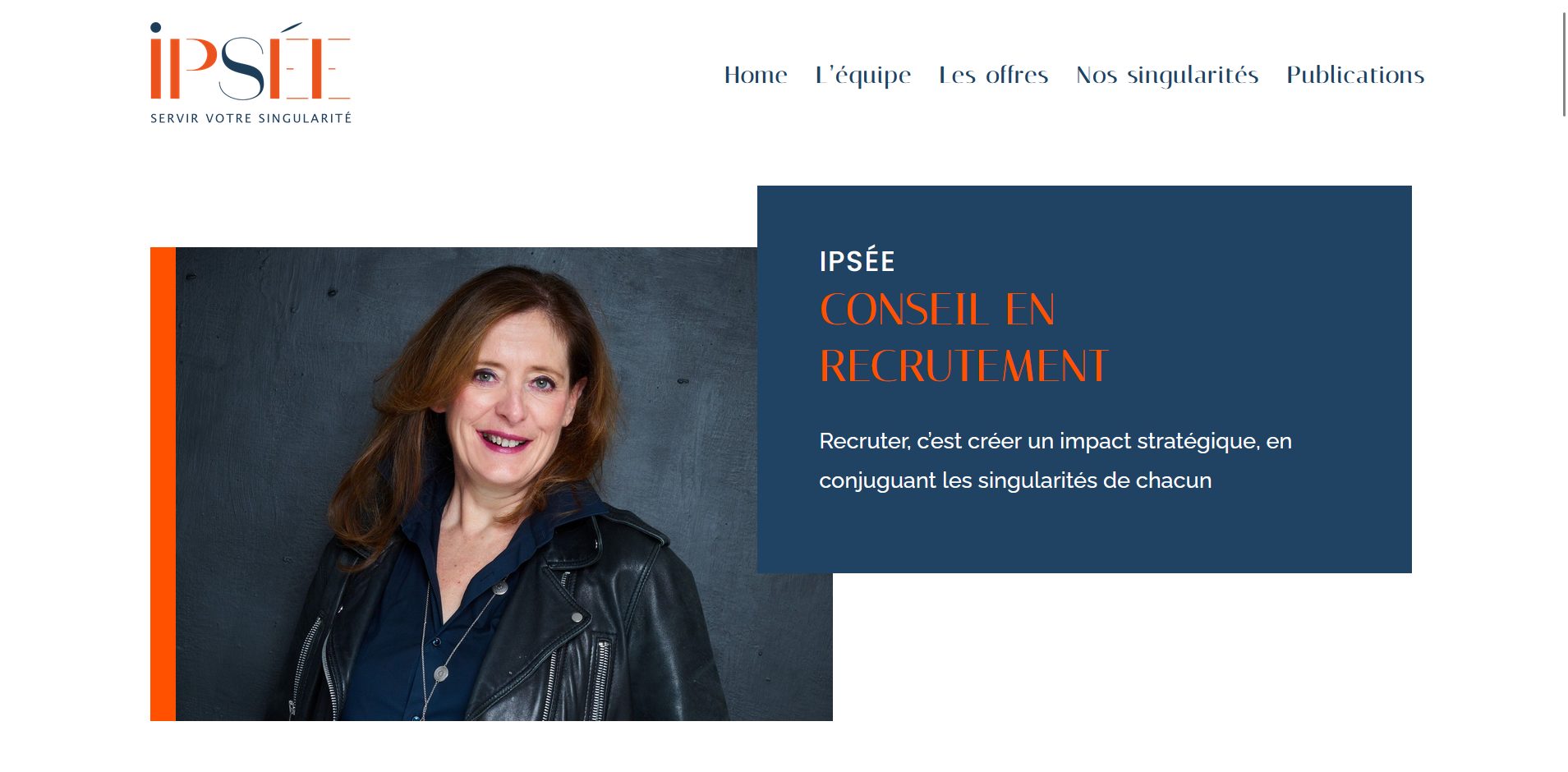
Task: Click the jacket collar snap button
Action: [x=577, y=617]
